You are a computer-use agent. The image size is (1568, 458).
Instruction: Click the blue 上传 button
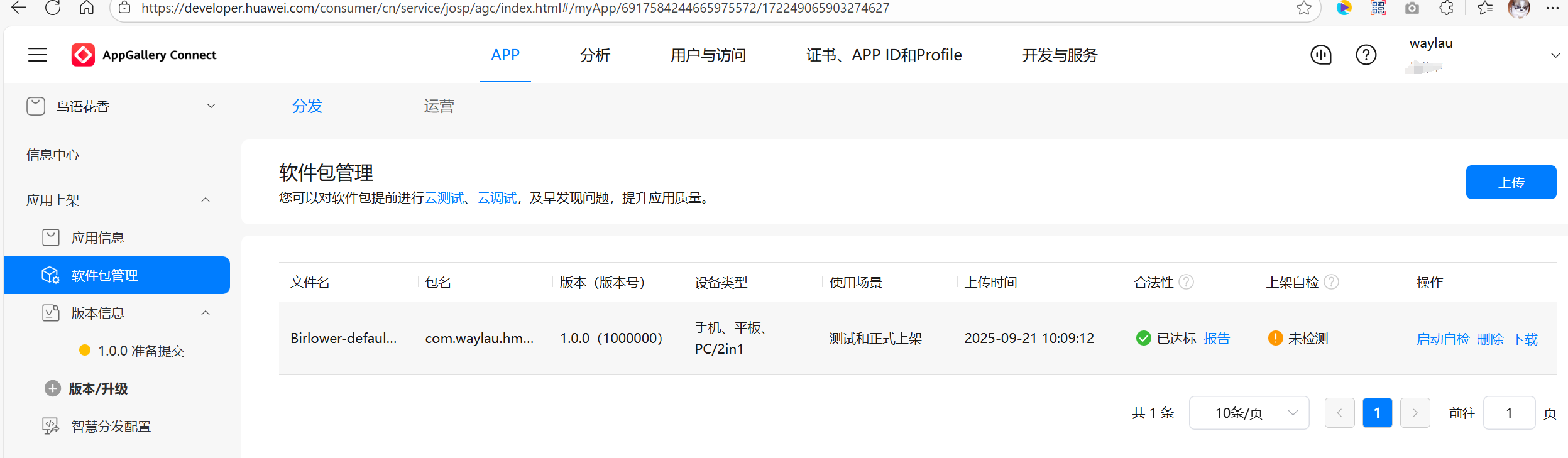point(1510,182)
